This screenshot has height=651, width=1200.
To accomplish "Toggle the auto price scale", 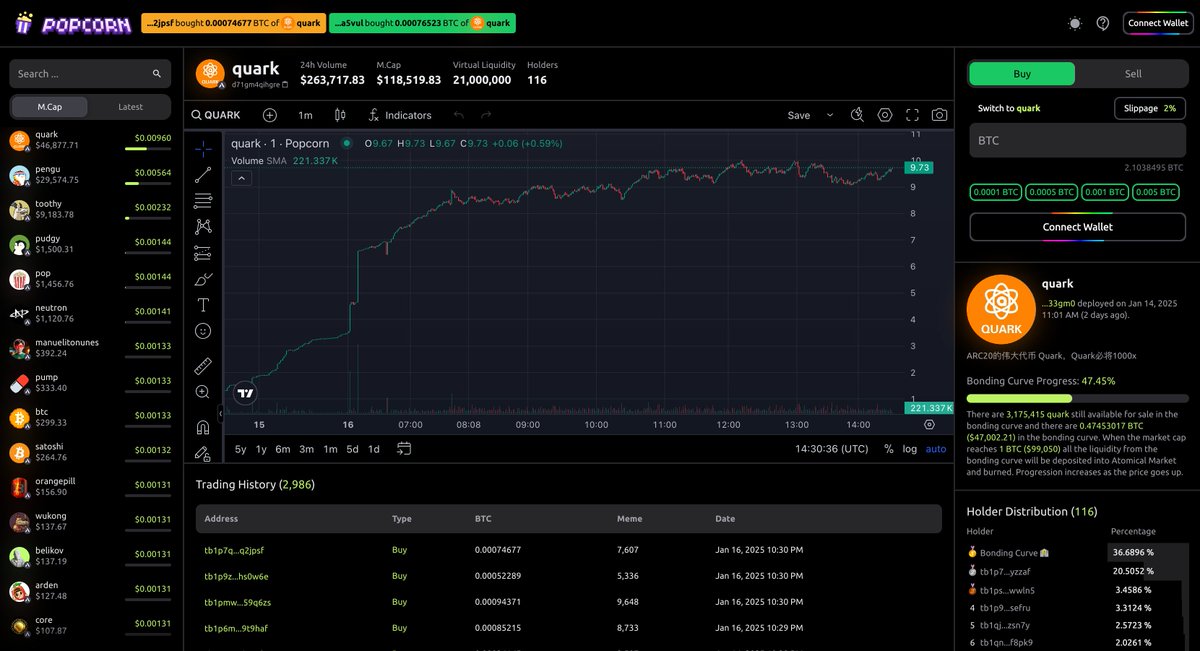I will (936, 449).
